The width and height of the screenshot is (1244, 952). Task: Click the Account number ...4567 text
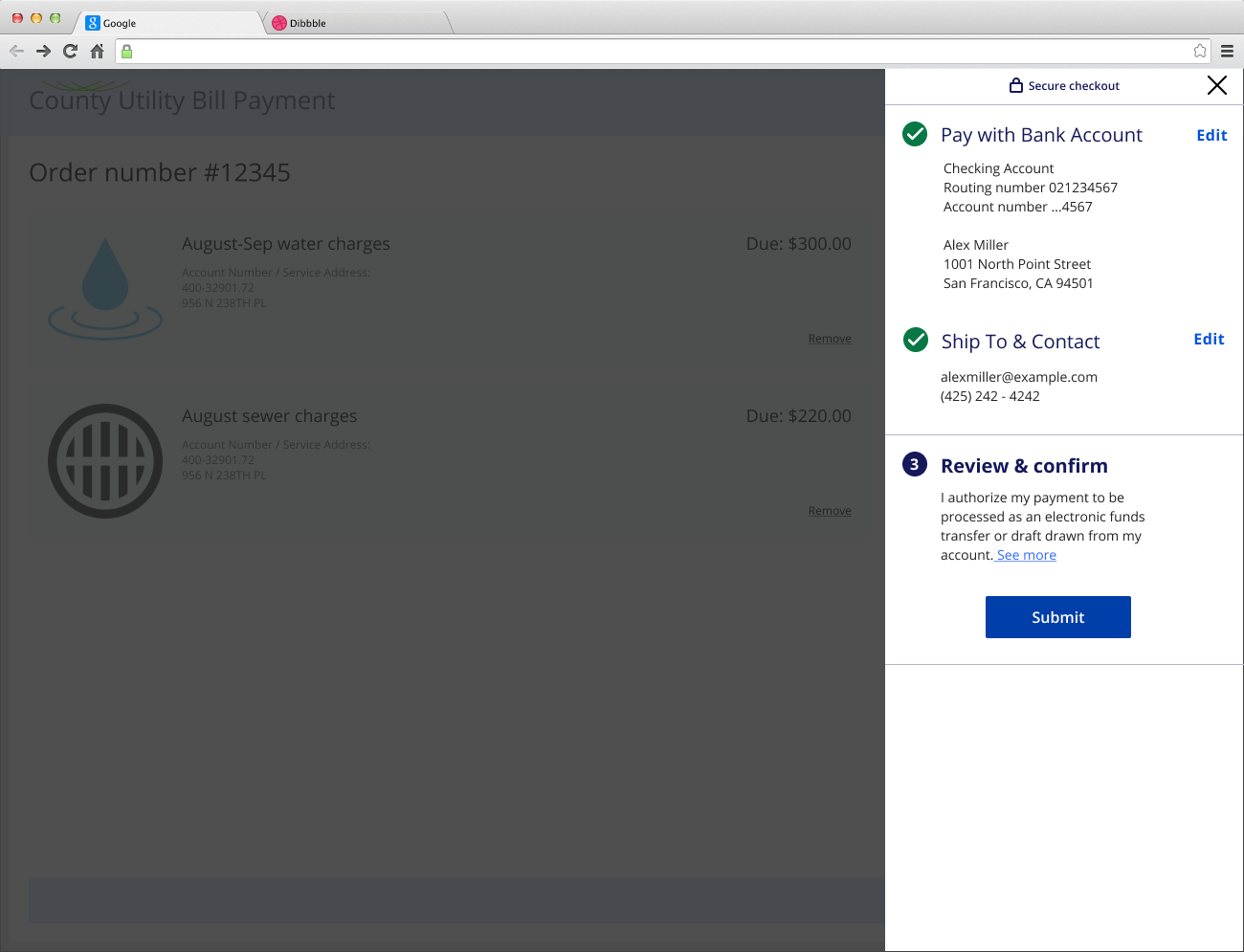1018,207
